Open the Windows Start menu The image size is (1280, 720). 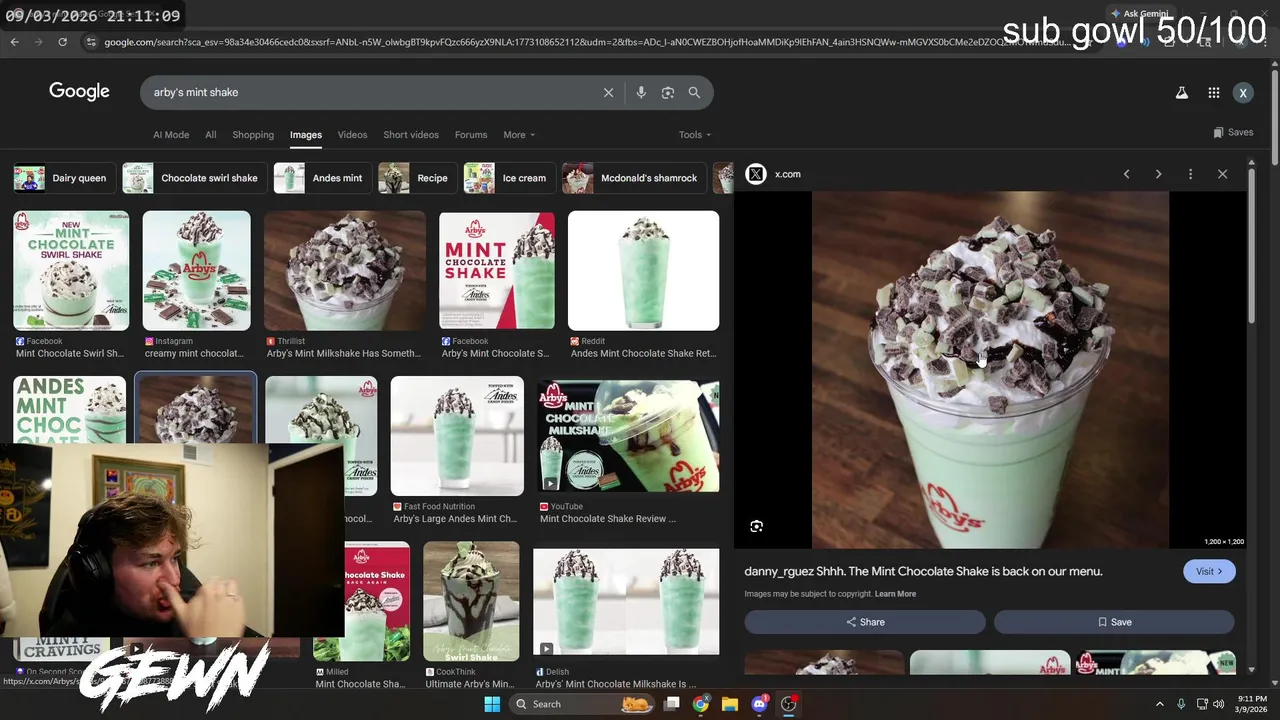pyautogui.click(x=492, y=704)
